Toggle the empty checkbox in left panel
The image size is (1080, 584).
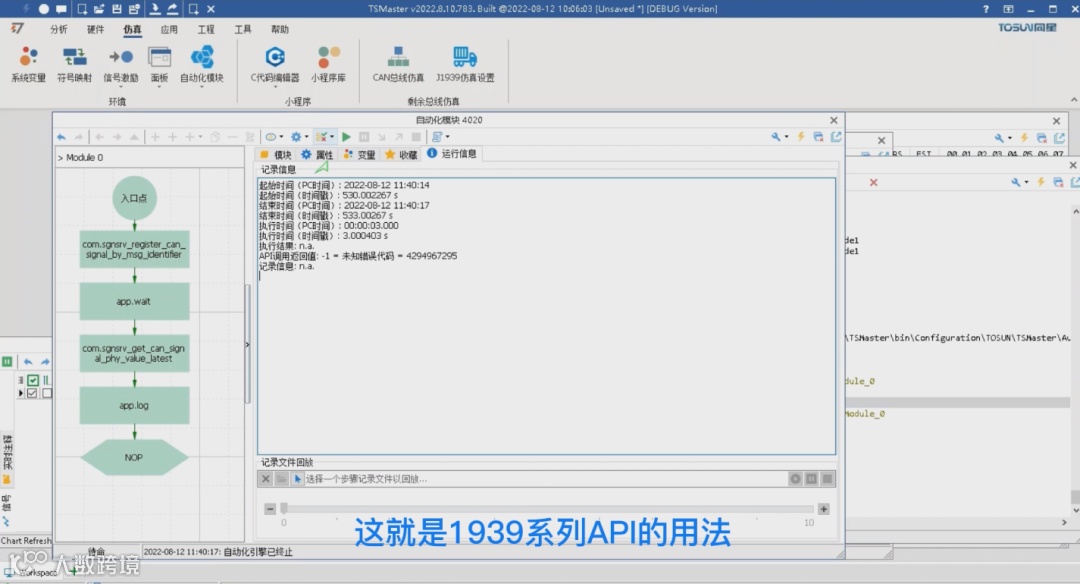coord(47,393)
